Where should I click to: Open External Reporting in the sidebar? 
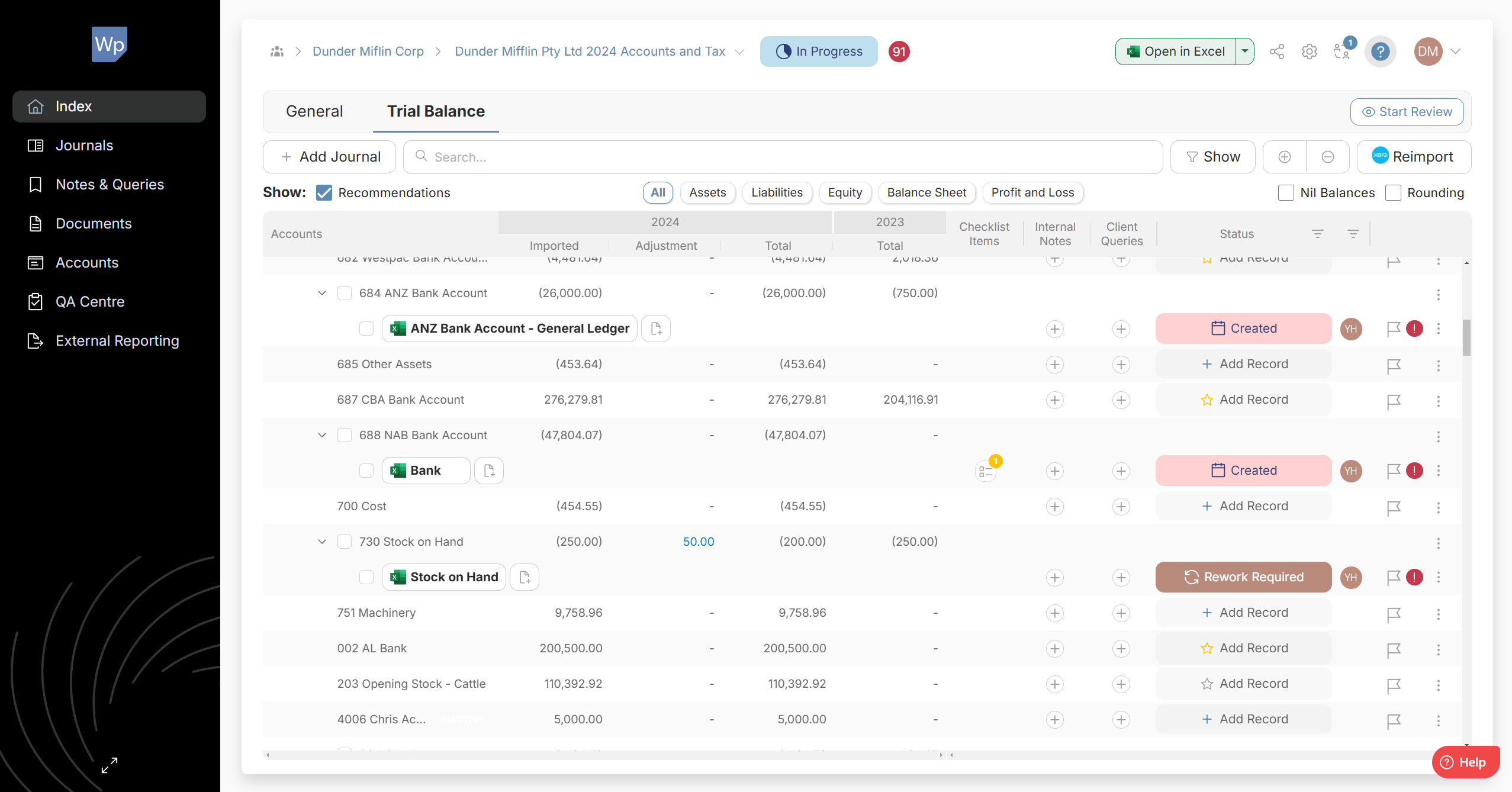(x=109, y=341)
